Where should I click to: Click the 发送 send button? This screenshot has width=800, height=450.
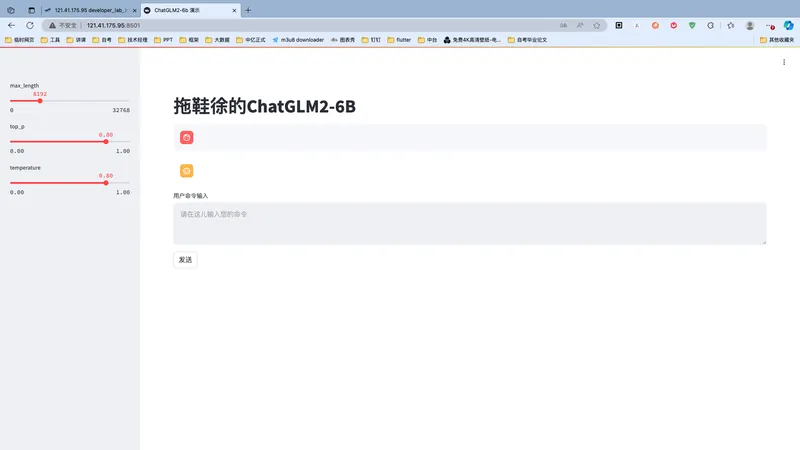coord(185,260)
